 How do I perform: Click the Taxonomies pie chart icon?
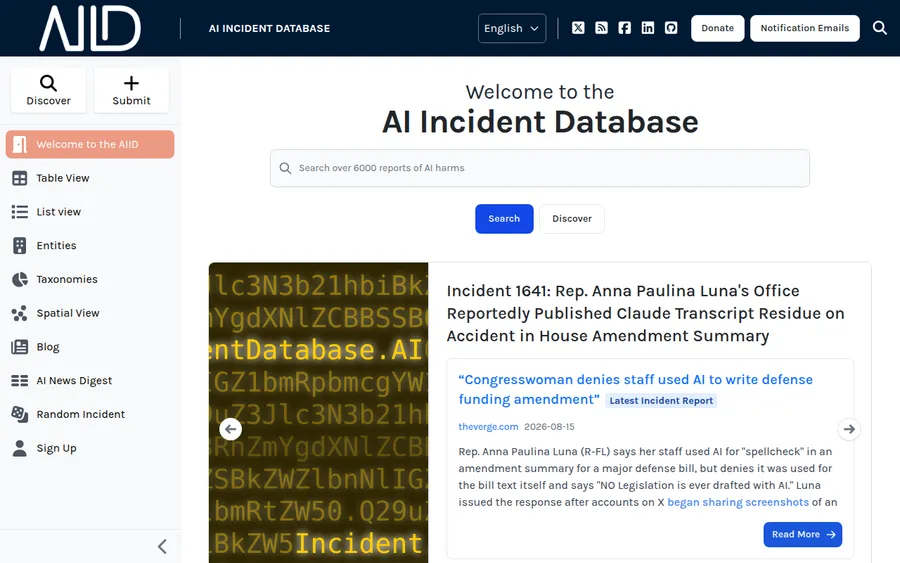pos(20,279)
